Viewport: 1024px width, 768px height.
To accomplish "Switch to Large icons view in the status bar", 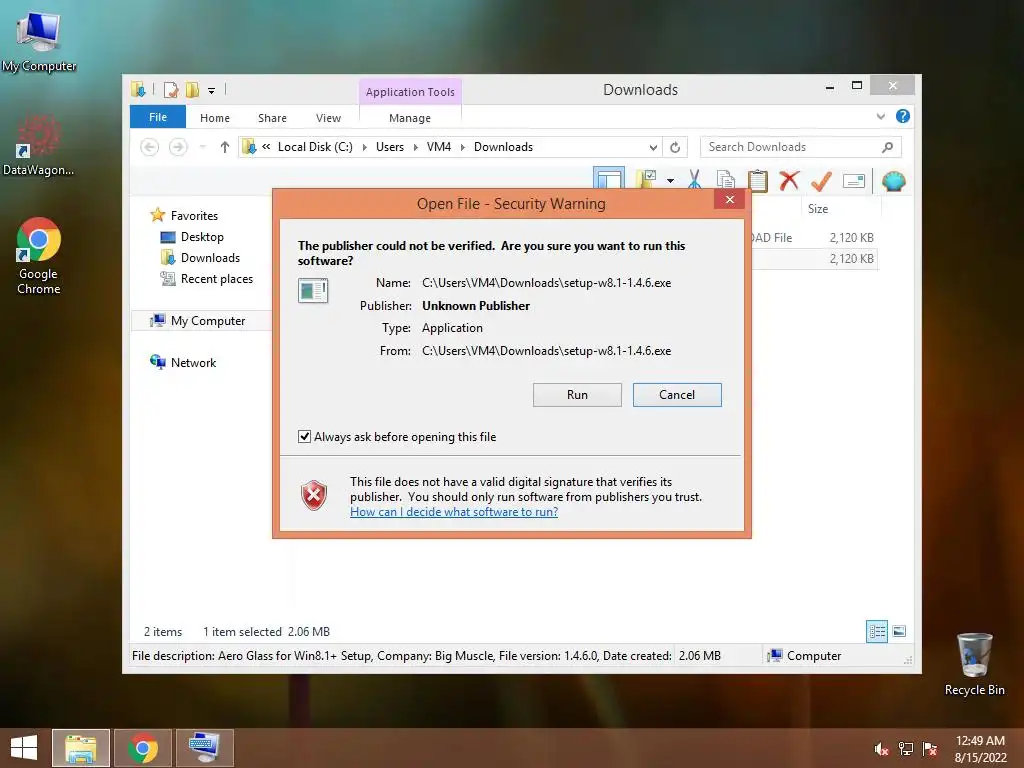I will point(899,631).
